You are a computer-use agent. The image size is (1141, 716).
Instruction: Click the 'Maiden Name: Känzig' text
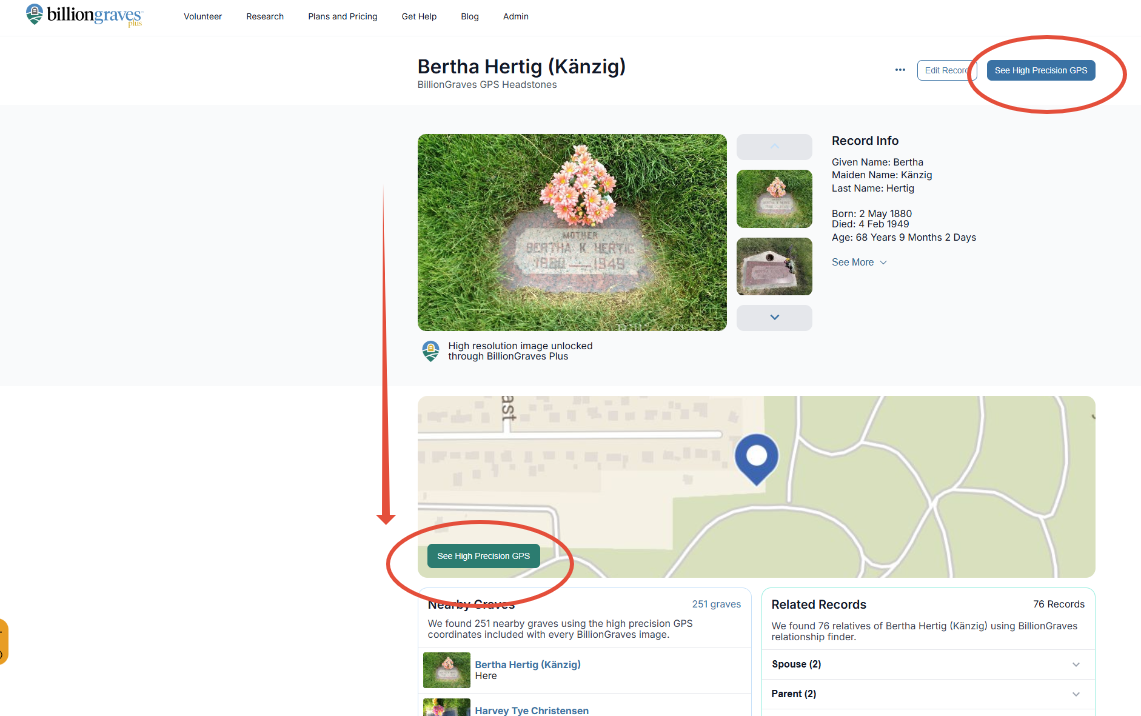coord(882,175)
